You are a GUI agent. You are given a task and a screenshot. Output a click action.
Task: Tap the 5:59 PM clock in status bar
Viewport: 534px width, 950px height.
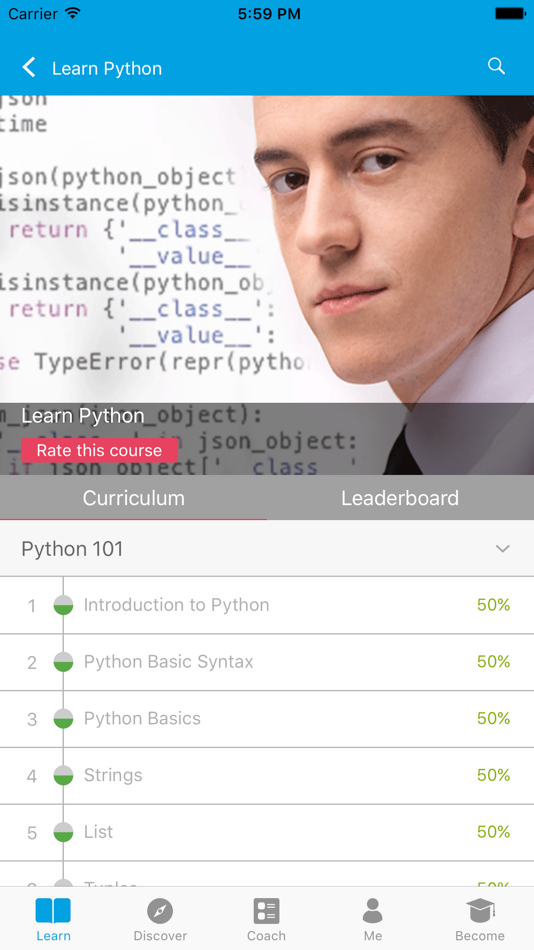[269, 13]
